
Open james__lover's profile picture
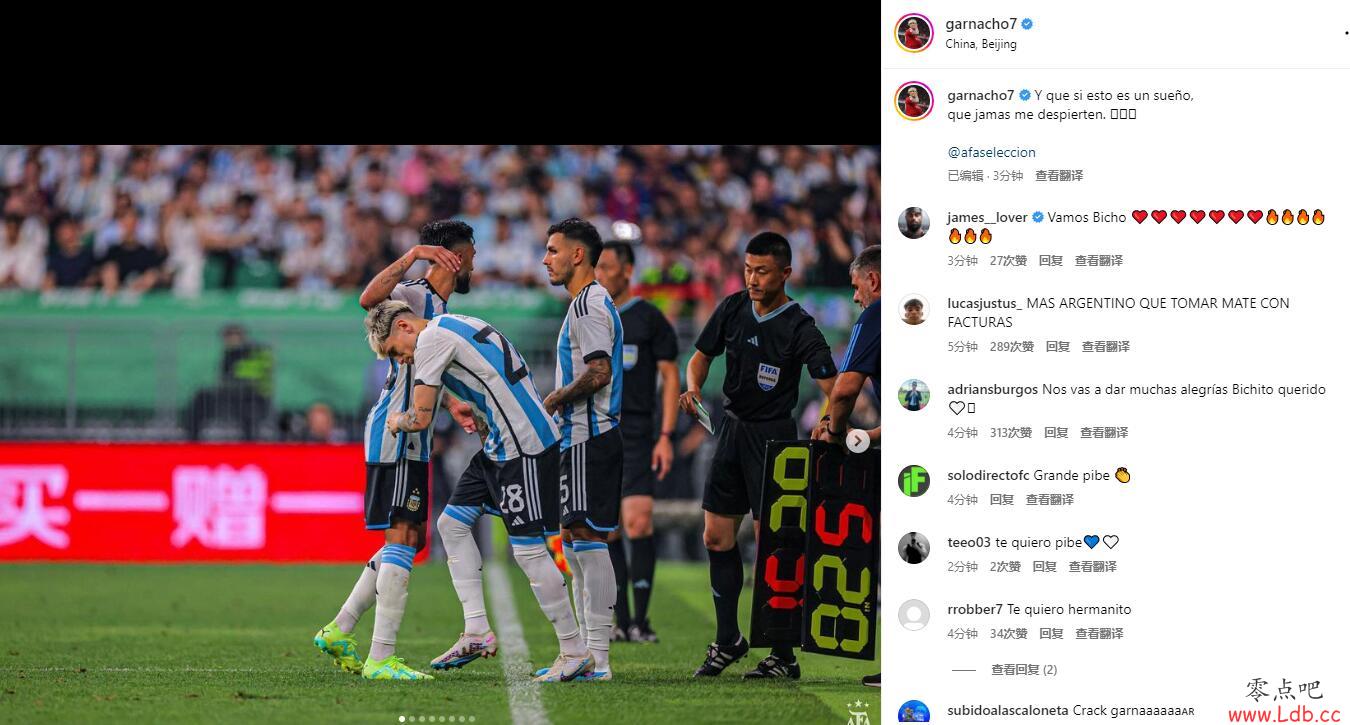click(913, 222)
